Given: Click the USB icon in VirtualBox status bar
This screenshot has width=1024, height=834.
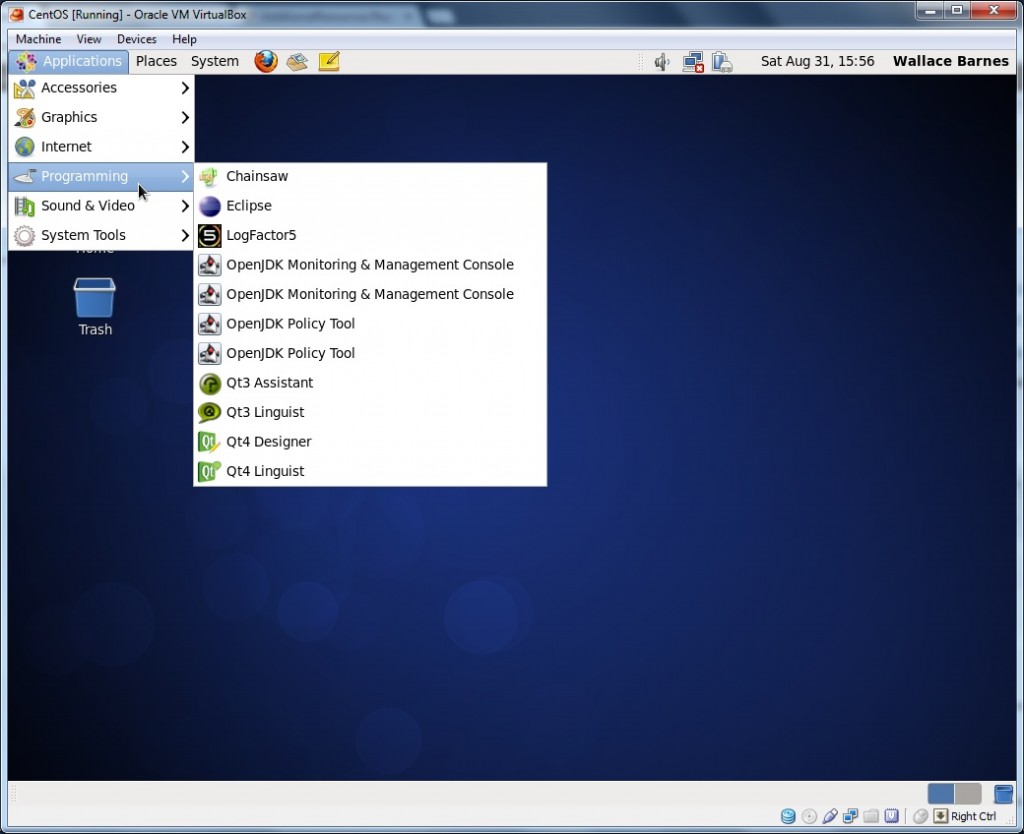Looking at the screenshot, I should 830,815.
